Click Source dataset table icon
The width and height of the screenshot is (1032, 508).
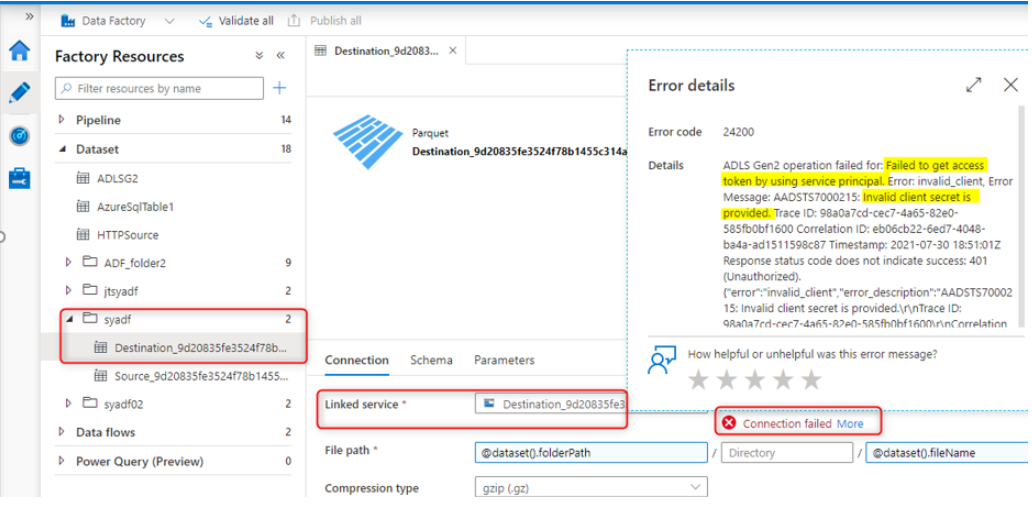pyautogui.click(x=101, y=376)
